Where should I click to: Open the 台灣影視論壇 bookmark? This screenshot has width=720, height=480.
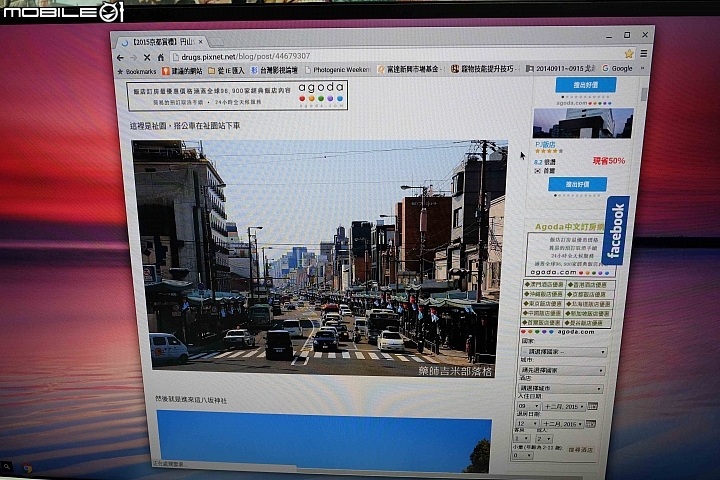[x=274, y=70]
